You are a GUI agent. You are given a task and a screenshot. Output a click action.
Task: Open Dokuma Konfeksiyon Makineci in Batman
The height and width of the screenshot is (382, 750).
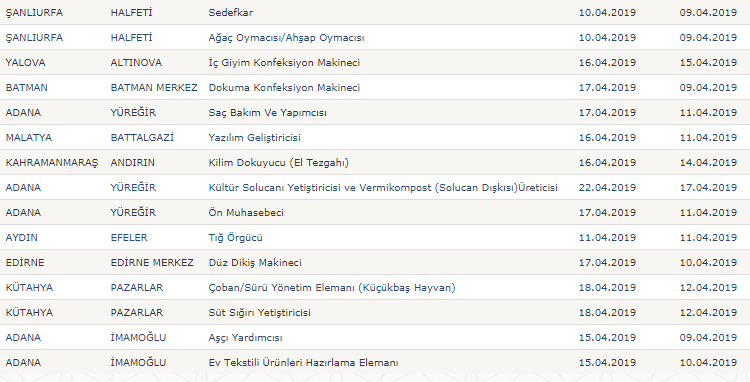point(284,87)
